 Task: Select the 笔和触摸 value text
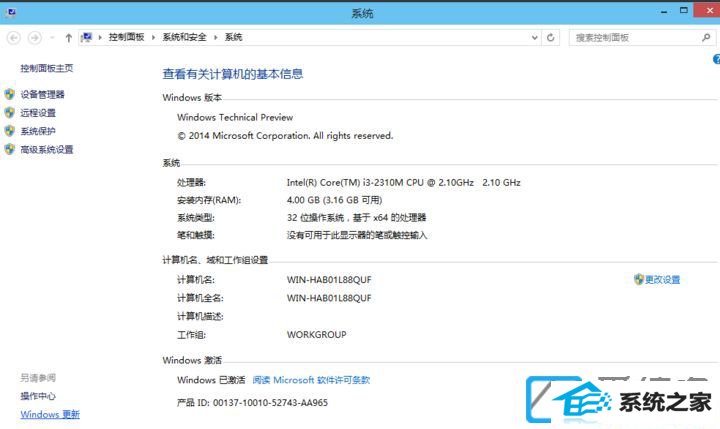click(357, 235)
